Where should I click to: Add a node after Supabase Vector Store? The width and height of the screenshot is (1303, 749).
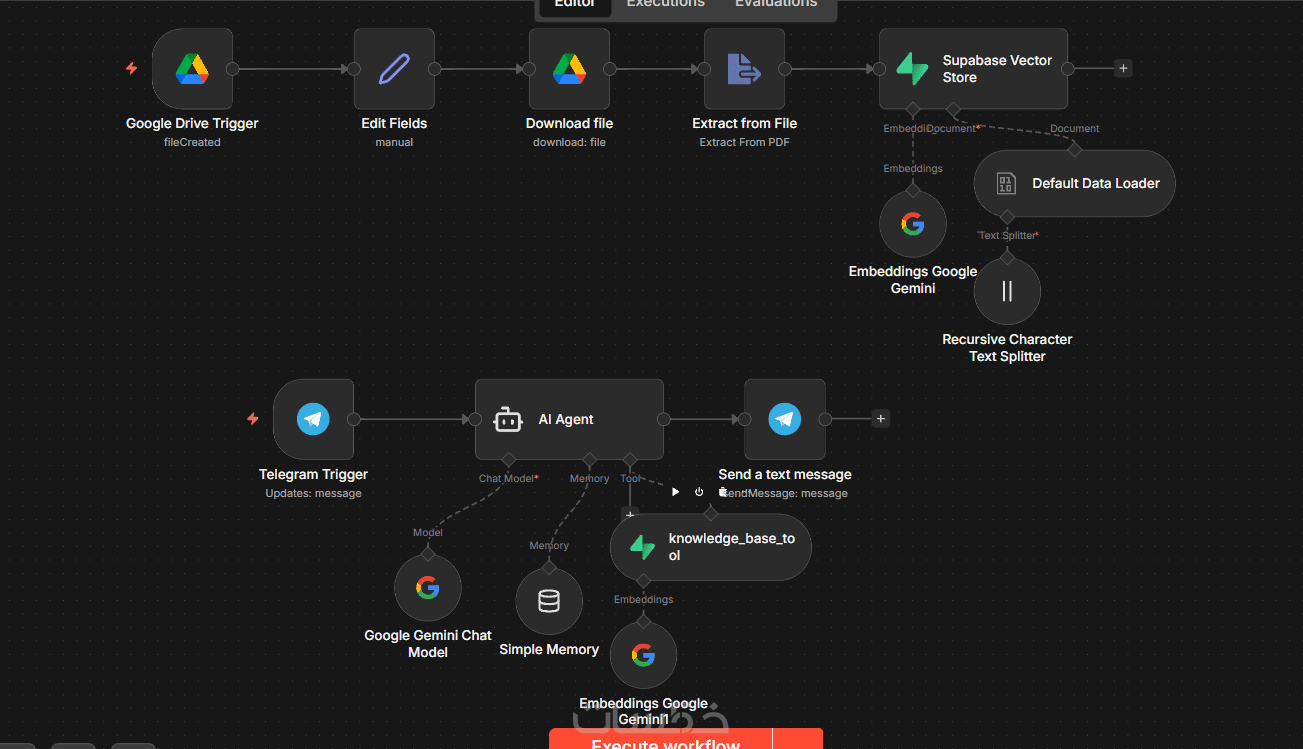click(x=1123, y=69)
